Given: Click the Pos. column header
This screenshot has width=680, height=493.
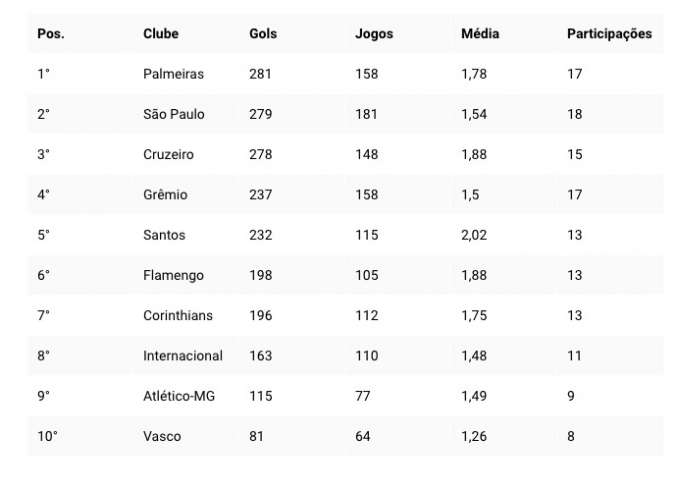Looking at the screenshot, I should [49, 34].
